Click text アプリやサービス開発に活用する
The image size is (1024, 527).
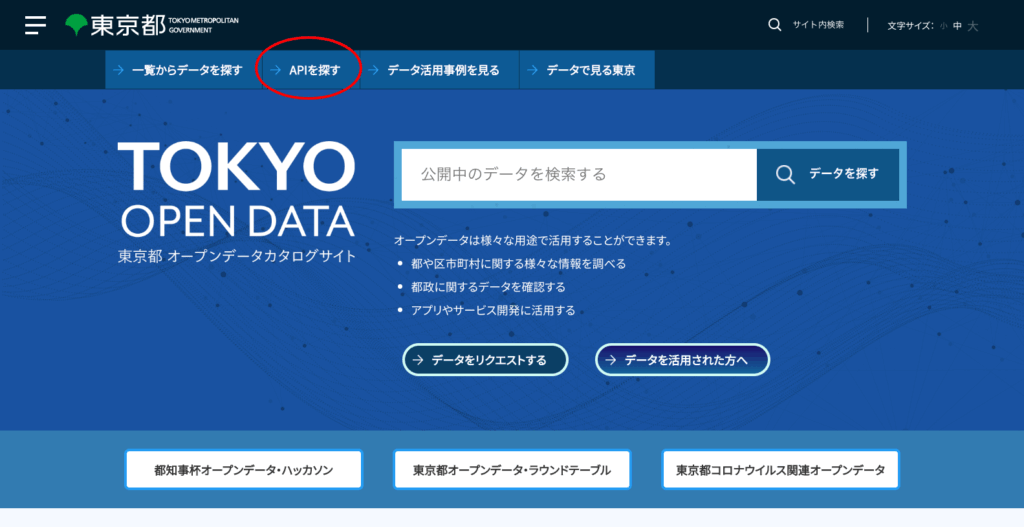(493, 310)
